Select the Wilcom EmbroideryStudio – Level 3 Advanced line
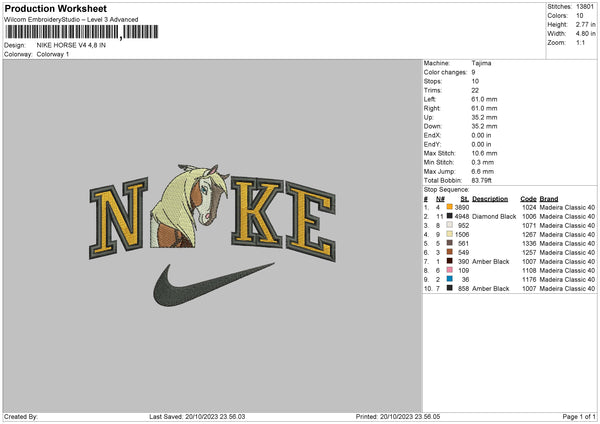 (71, 20)
